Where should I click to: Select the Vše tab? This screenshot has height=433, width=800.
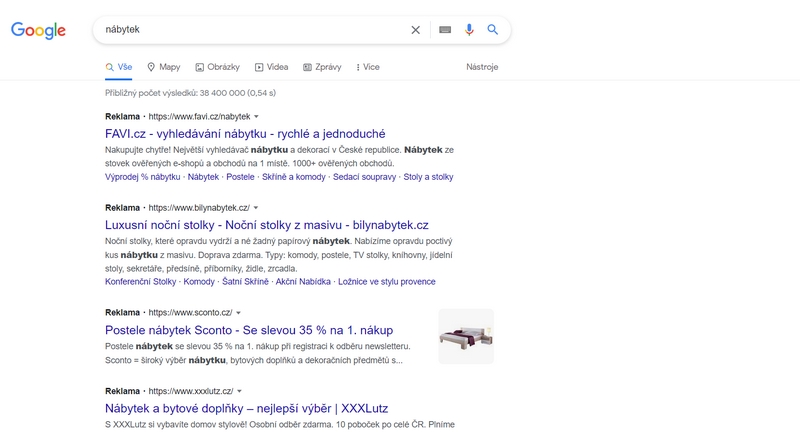point(119,67)
